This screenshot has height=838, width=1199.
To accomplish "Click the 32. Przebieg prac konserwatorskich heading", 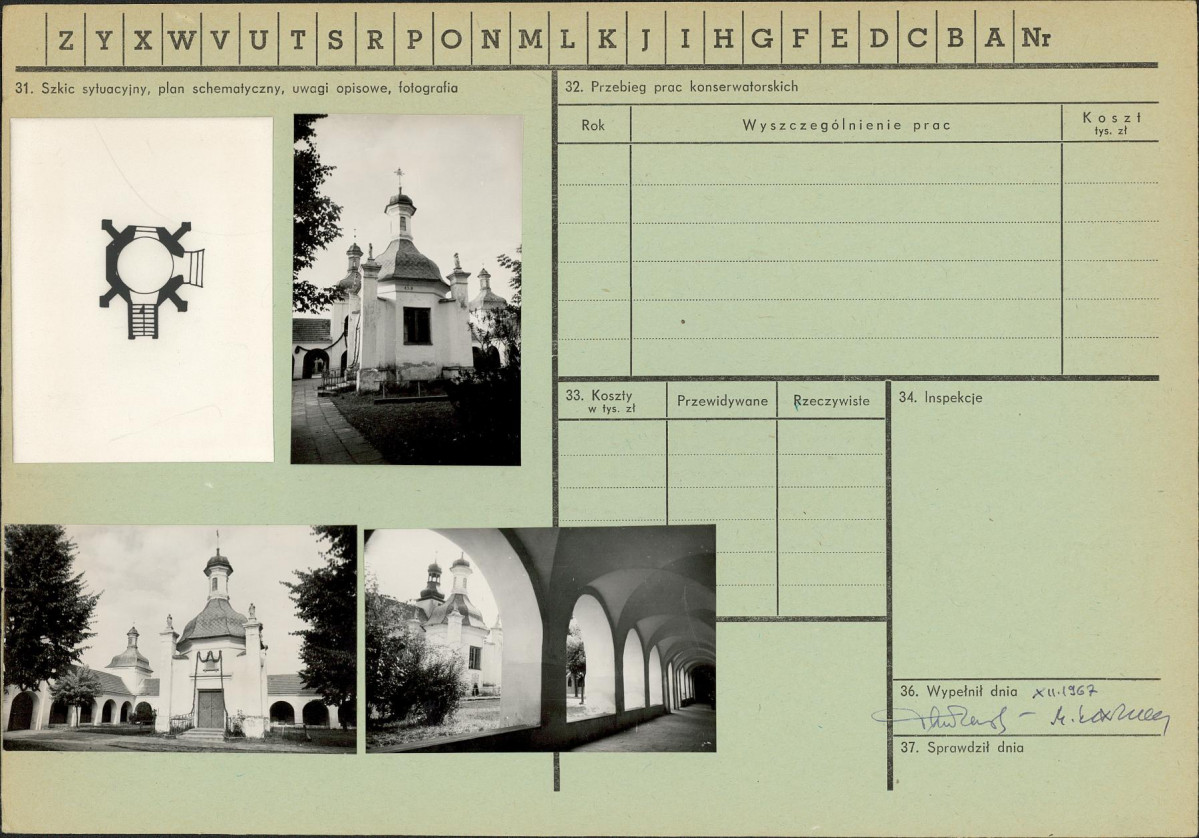I will pyautogui.click(x=681, y=86).
